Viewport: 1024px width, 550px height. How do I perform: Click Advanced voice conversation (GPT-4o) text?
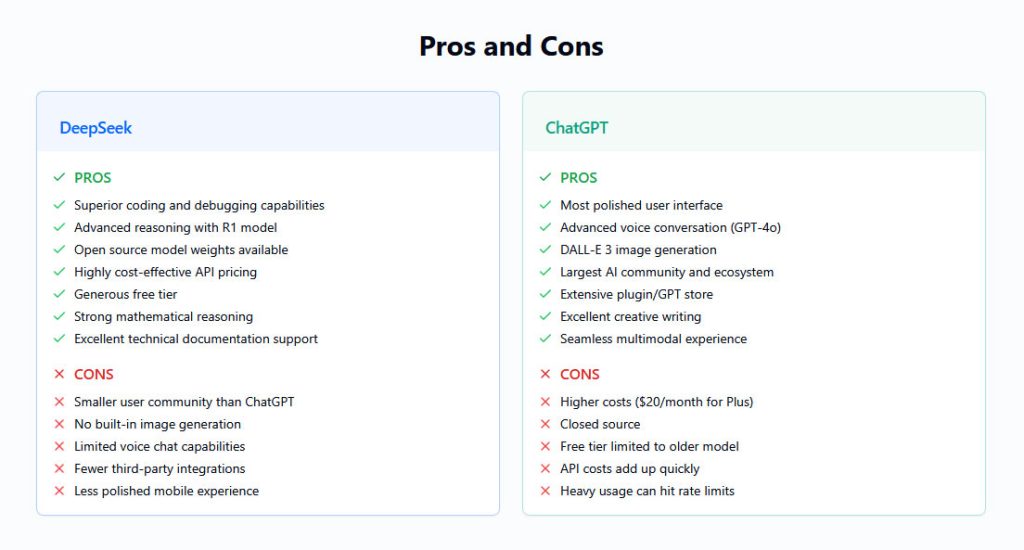click(x=670, y=227)
